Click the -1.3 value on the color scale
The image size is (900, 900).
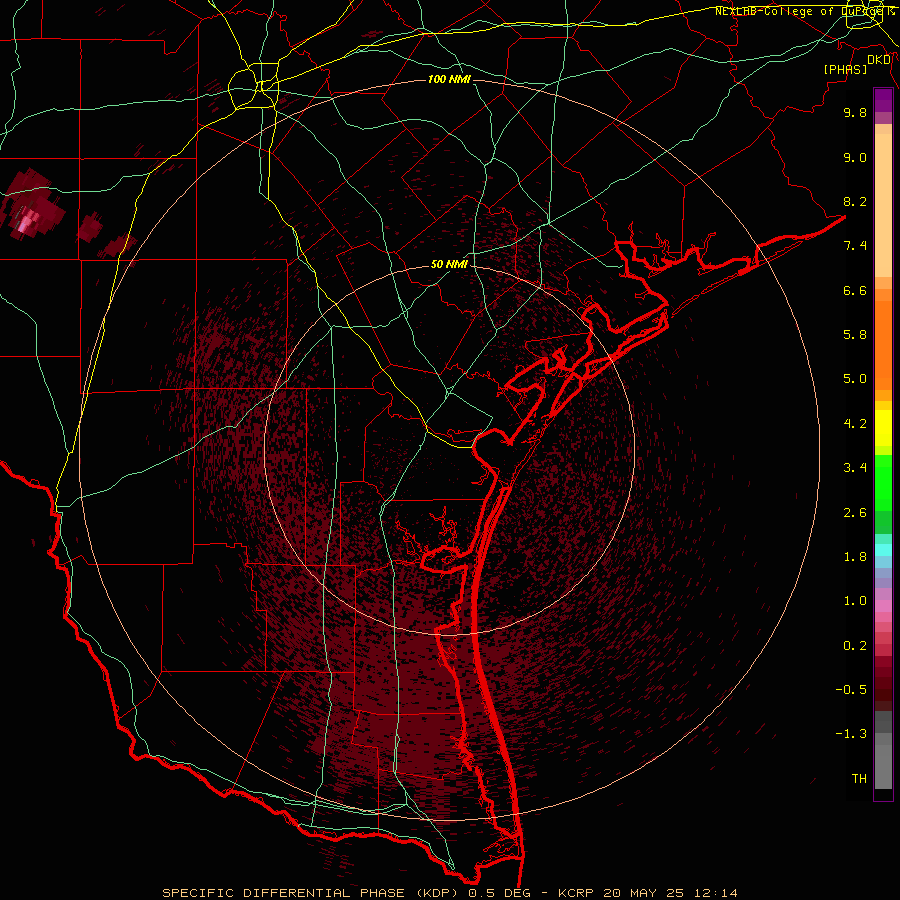pos(851,734)
